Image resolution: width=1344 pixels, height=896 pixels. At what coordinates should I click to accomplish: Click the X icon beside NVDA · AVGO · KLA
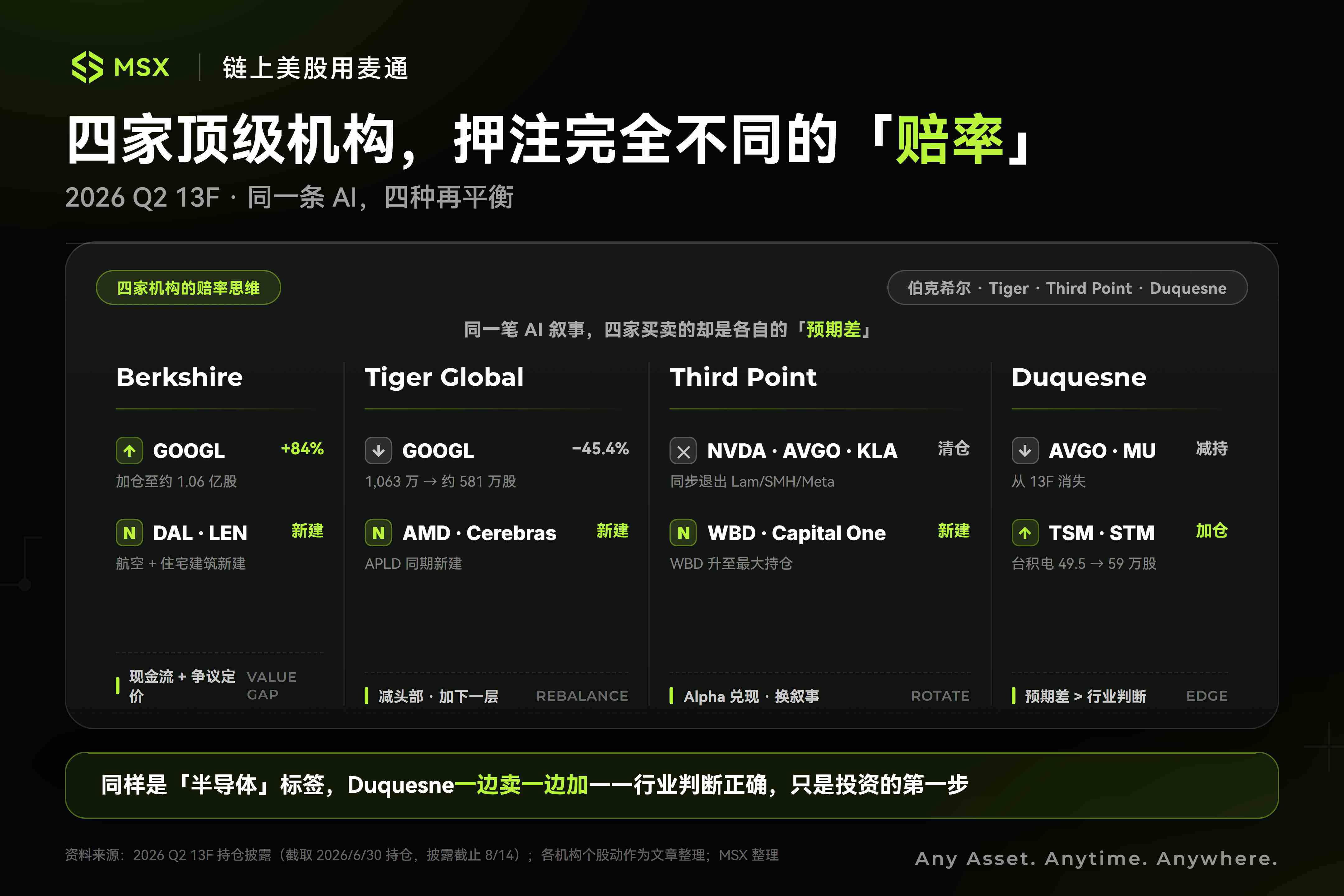point(684,451)
